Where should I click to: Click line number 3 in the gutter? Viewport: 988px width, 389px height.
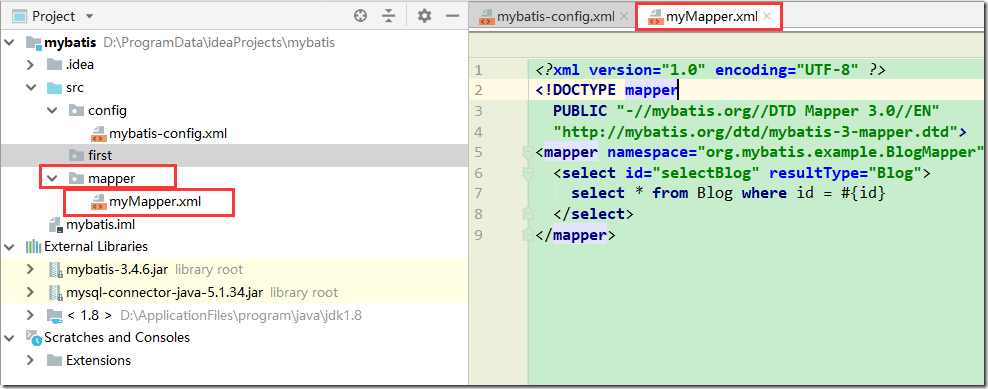click(x=479, y=112)
